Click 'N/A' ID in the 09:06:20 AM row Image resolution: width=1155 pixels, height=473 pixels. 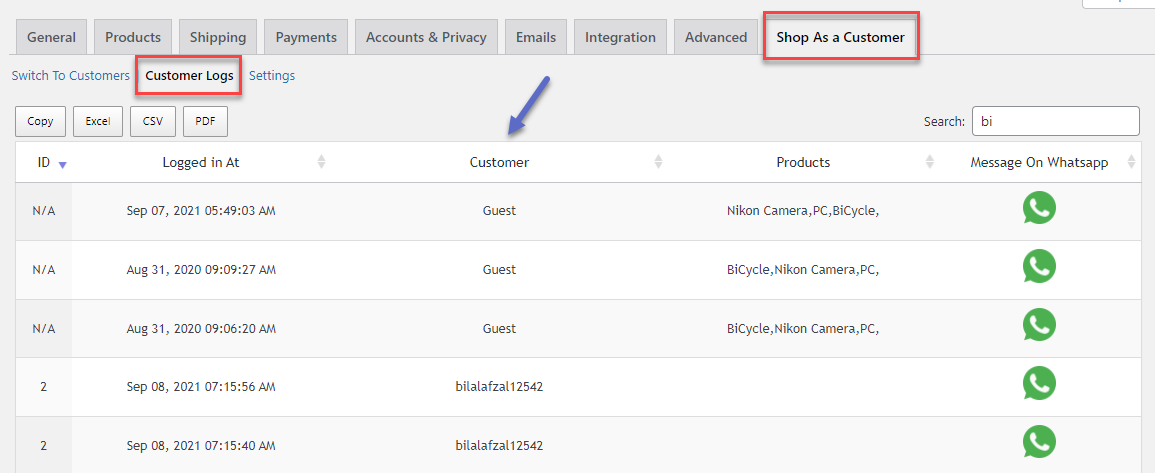coord(43,329)
